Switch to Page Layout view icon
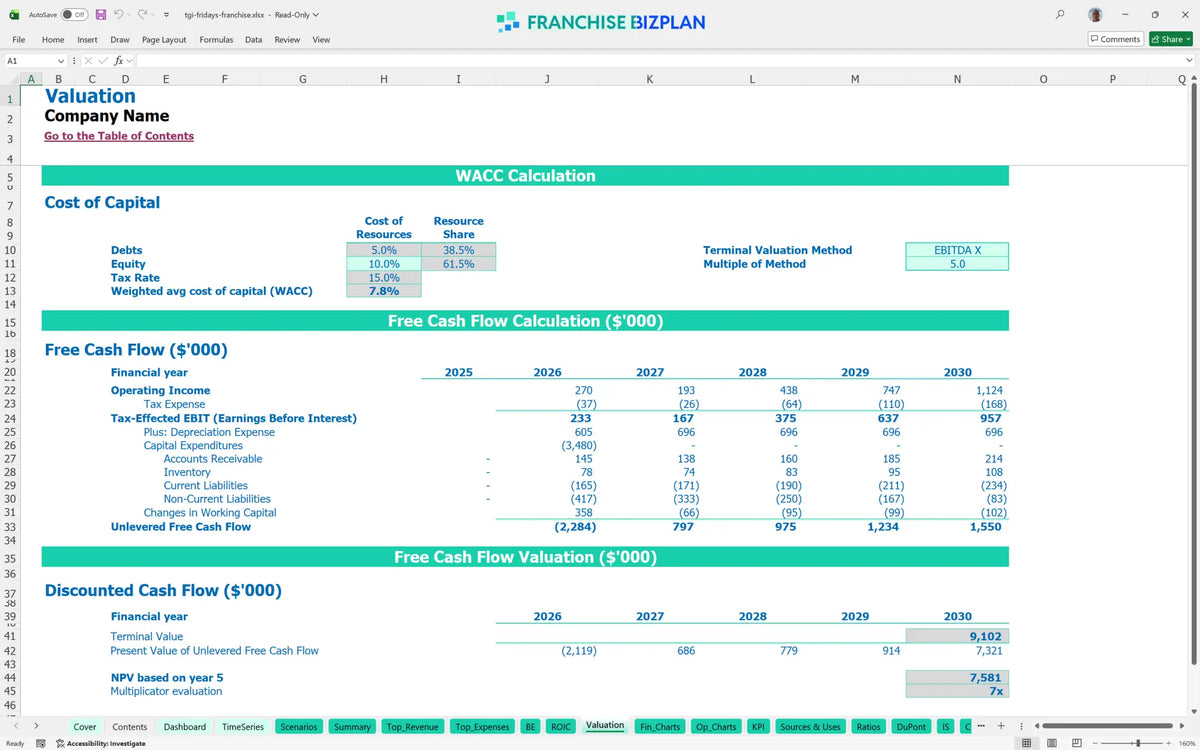1200x750 pixels. pos(1050,743)
